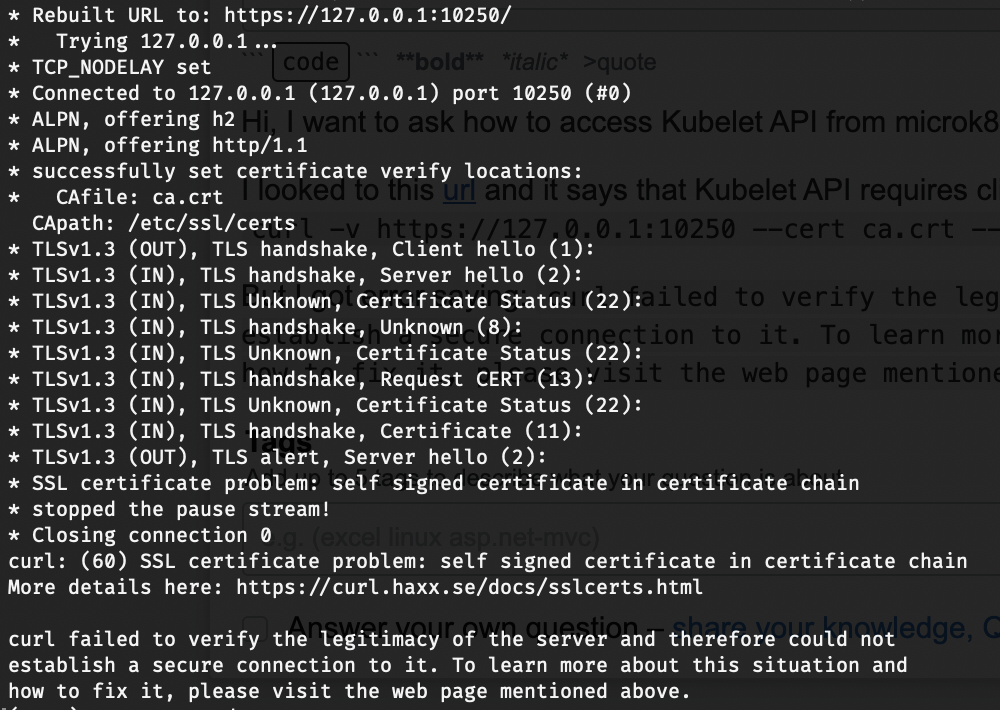Click the 'TCP_NODELAY set' terminal line
Viewport: 1000px width, 710px height.
coord(109,67)
